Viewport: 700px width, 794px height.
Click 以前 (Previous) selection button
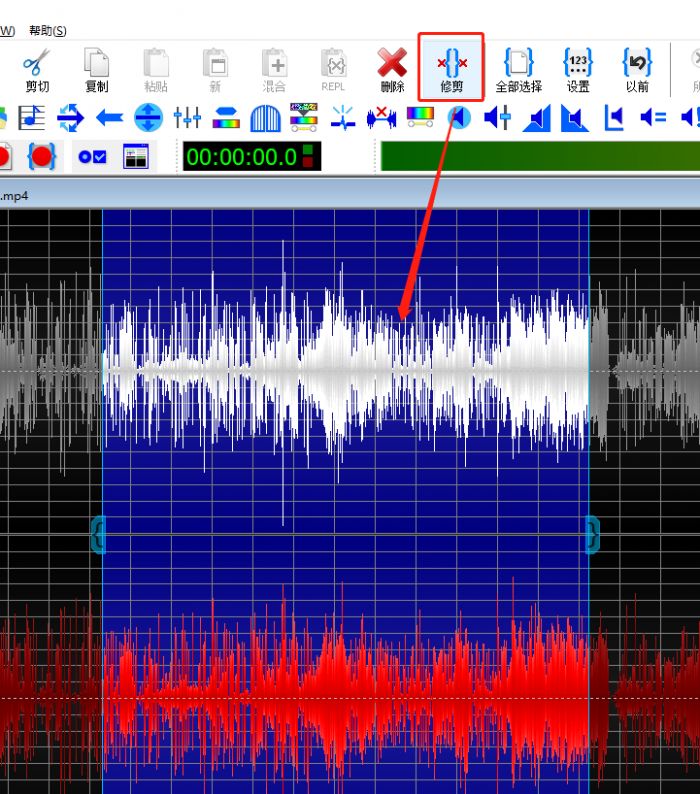coord(637,69)
